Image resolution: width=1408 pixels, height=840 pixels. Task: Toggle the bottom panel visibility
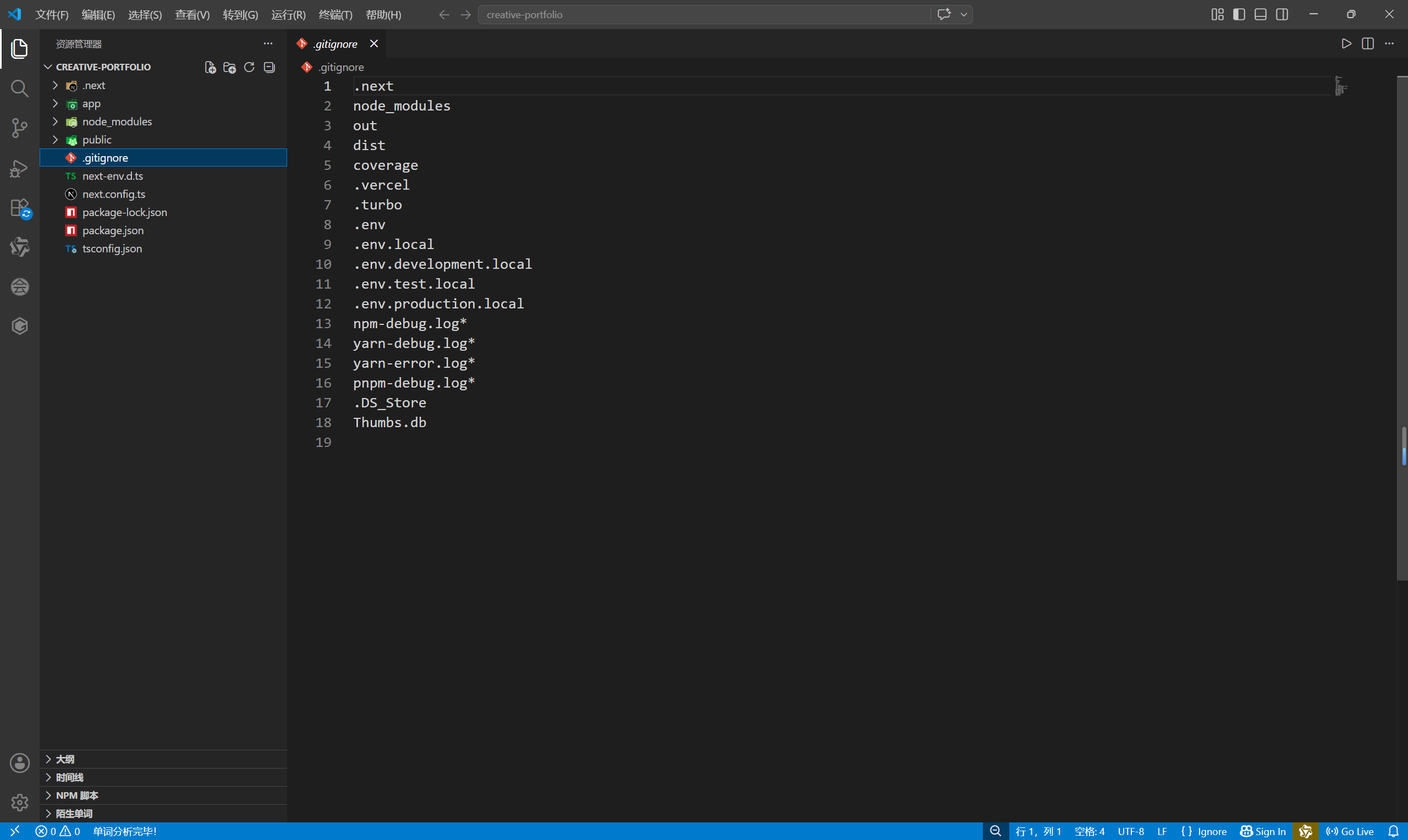click(x=1260, y=15)
